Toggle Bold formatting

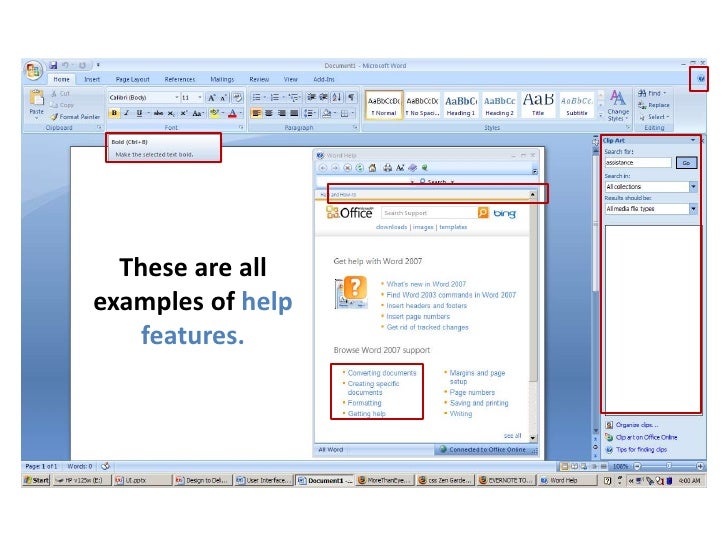coord(114,113)
